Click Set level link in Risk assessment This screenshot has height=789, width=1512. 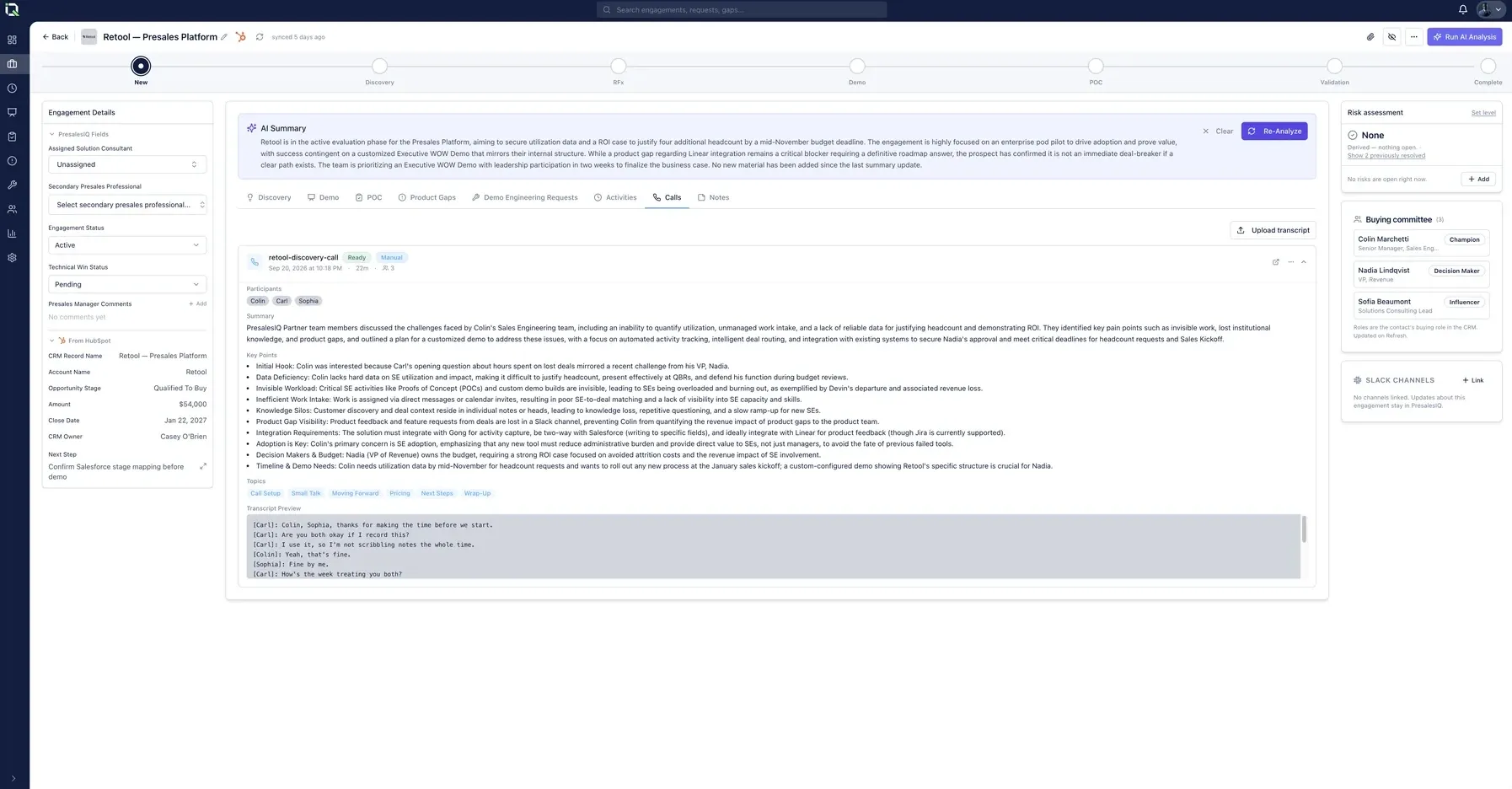click(x=1483, y=113)
